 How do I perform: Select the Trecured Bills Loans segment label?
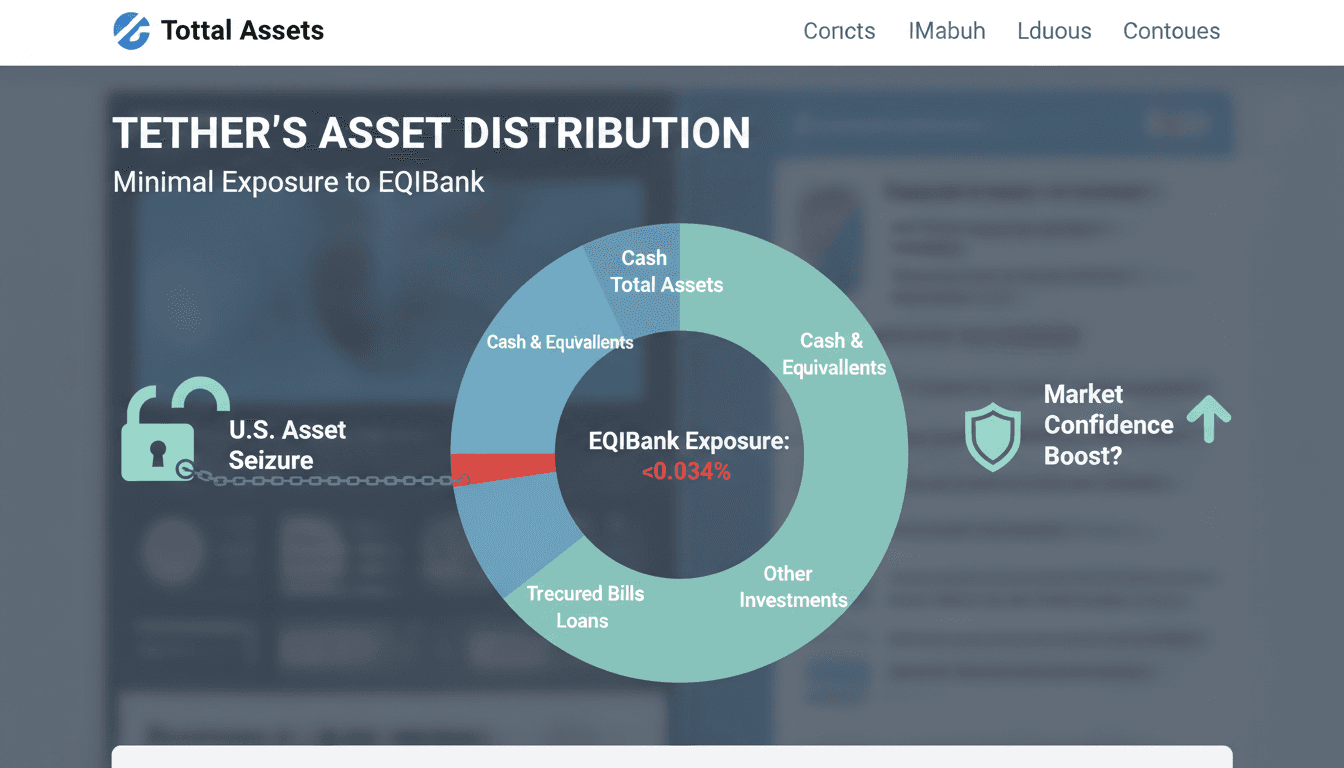pos(584,607)
